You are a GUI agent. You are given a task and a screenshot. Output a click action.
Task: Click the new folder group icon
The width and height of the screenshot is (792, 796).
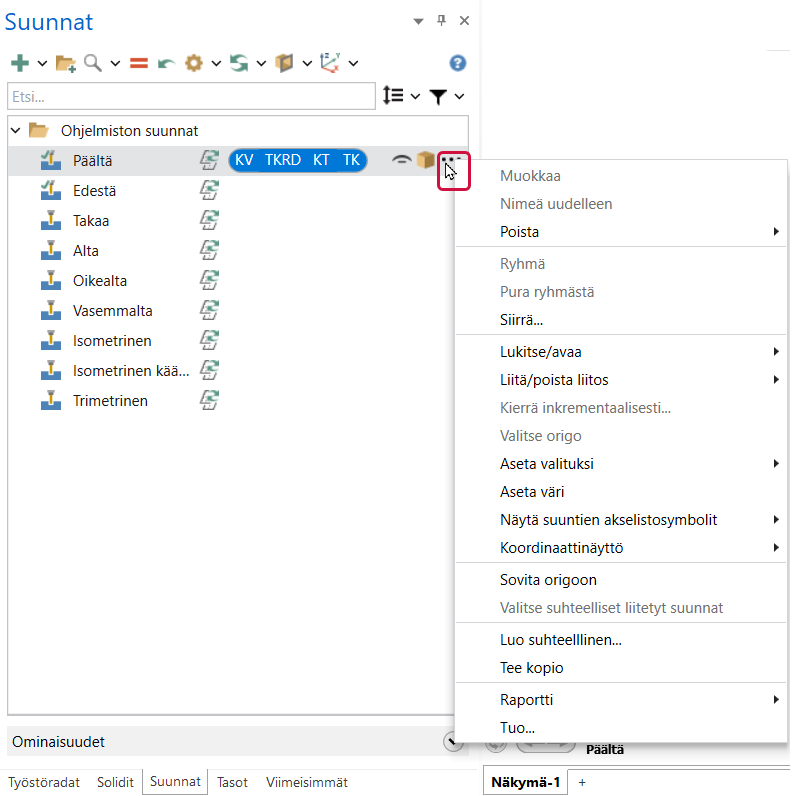(66, 63)
